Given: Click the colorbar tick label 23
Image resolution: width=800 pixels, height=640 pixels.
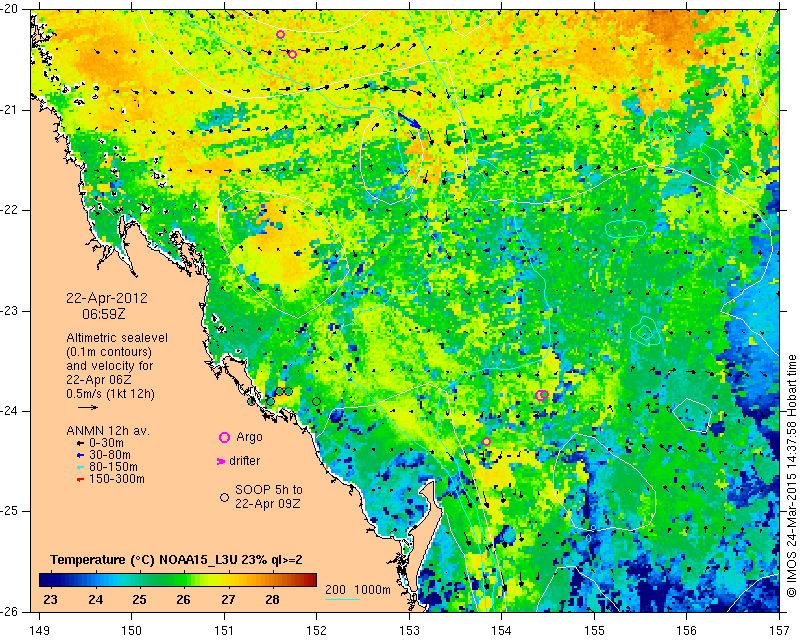Looking at the screenshot, I should (x=50, y=600).
